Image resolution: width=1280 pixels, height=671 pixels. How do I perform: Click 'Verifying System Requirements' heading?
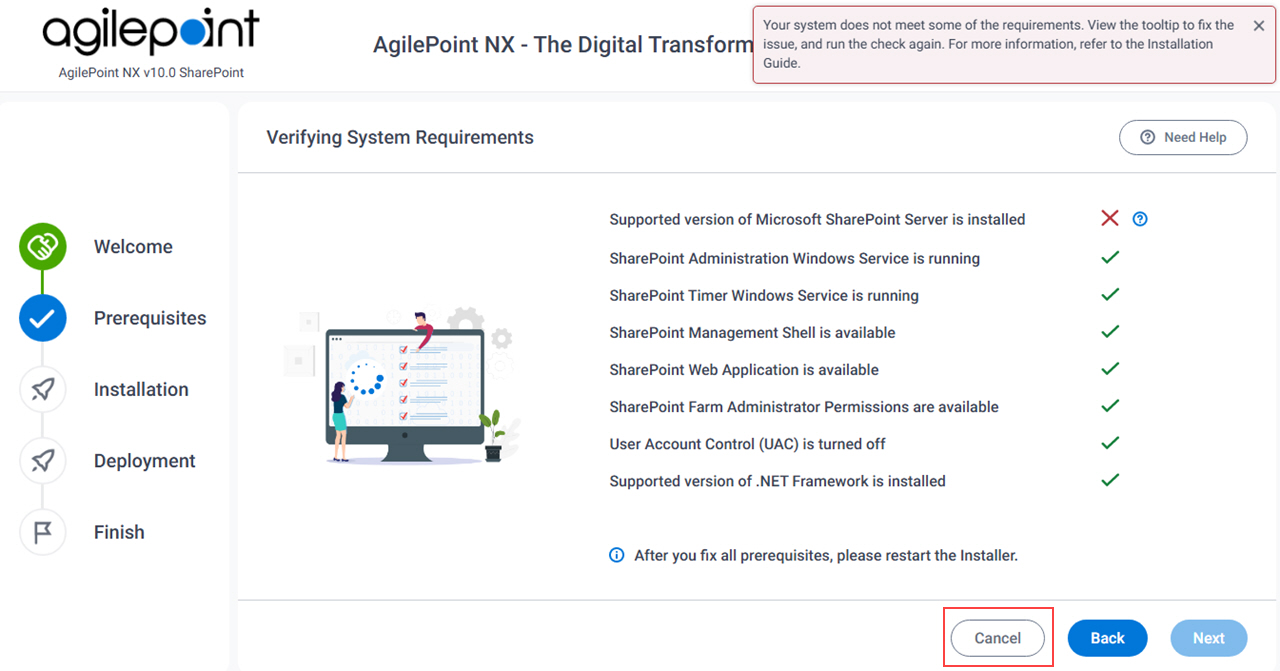[x=400, y=137]
